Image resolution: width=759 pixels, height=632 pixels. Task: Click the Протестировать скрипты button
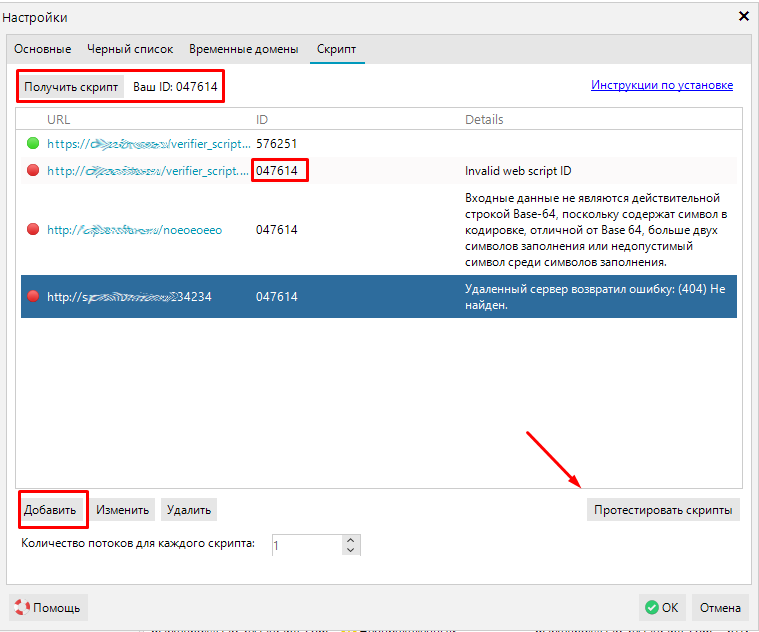pyautogui.click(x=663, y=510)
